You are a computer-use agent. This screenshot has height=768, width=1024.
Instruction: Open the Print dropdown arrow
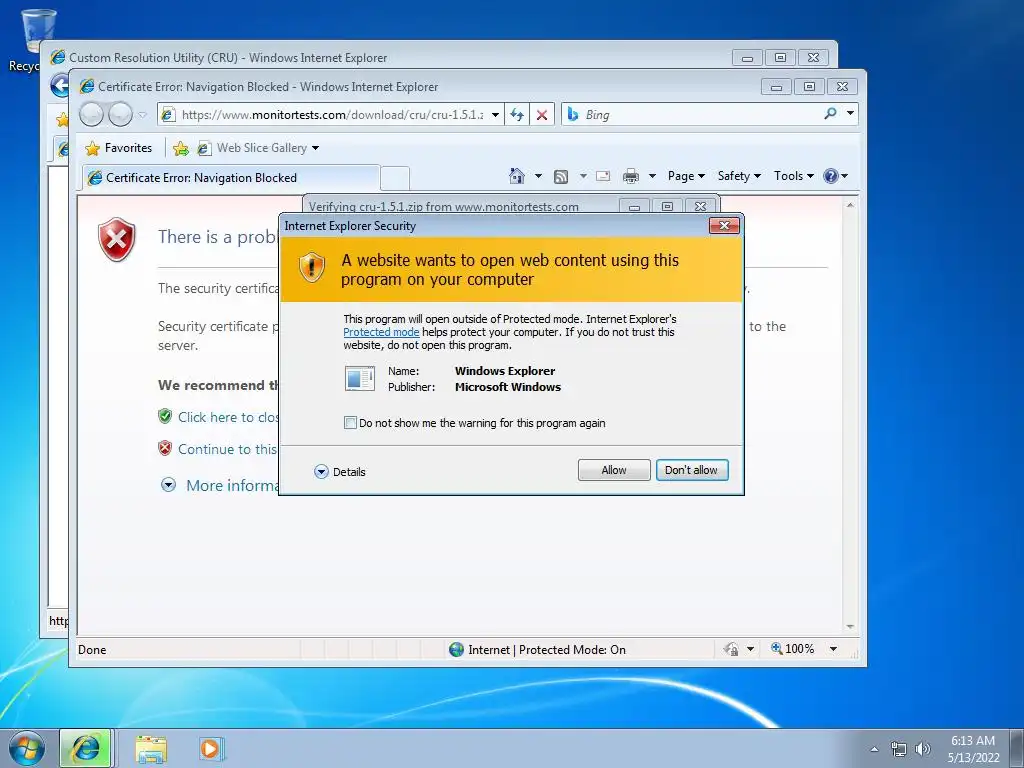(652, 176)
